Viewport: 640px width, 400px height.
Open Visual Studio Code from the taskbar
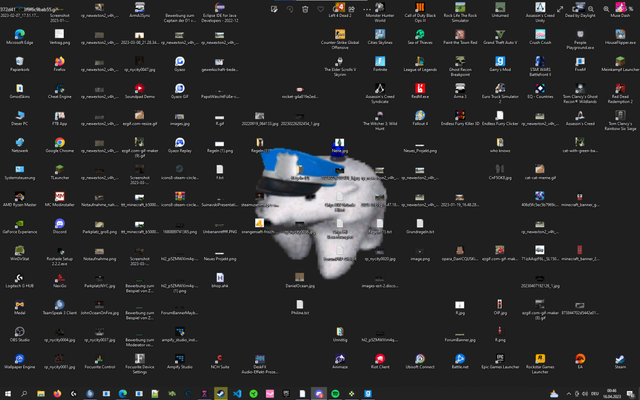pyautogui.click(x=237, y=393)
